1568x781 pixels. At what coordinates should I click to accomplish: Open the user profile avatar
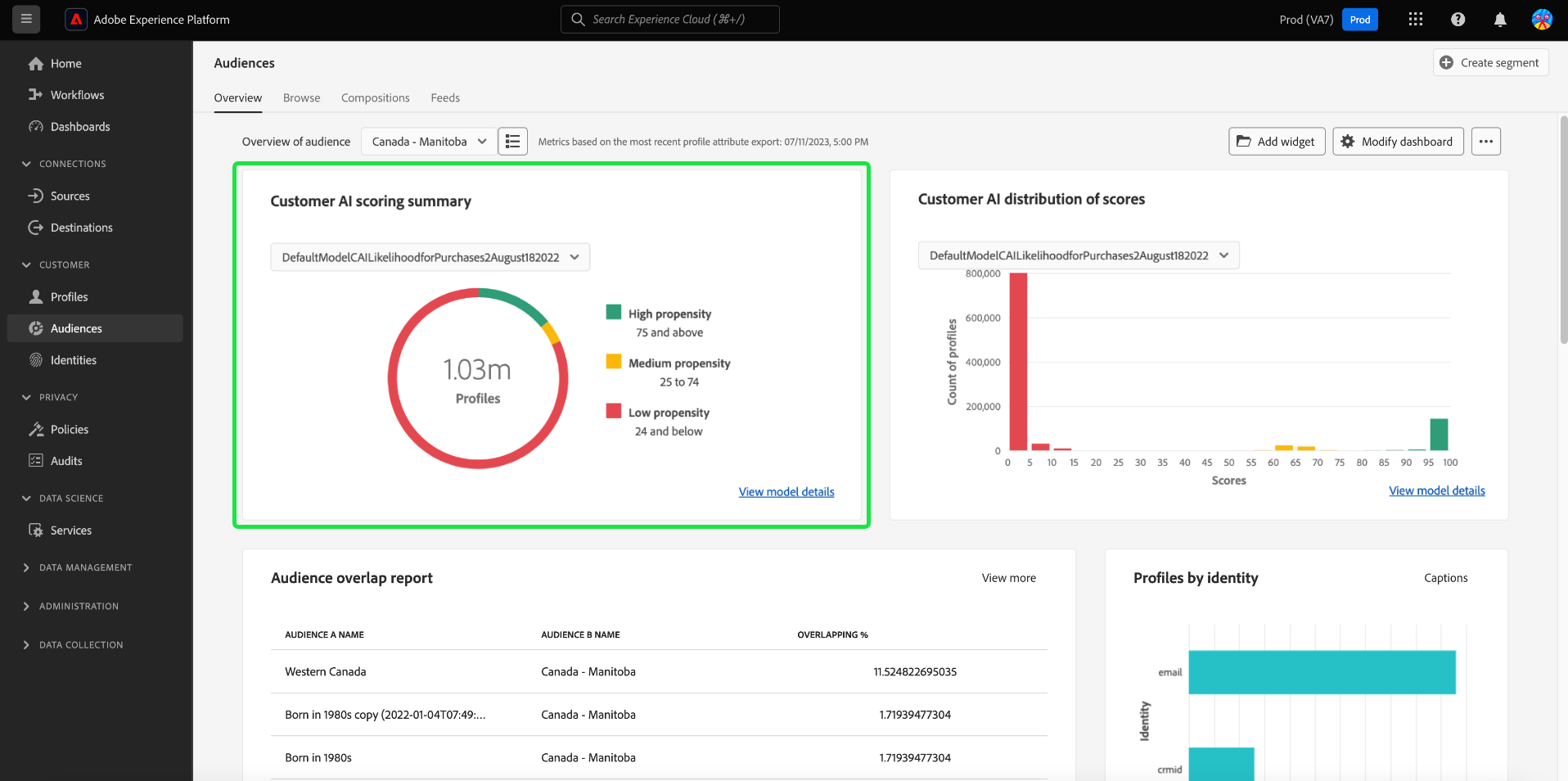click(1542, 20)
